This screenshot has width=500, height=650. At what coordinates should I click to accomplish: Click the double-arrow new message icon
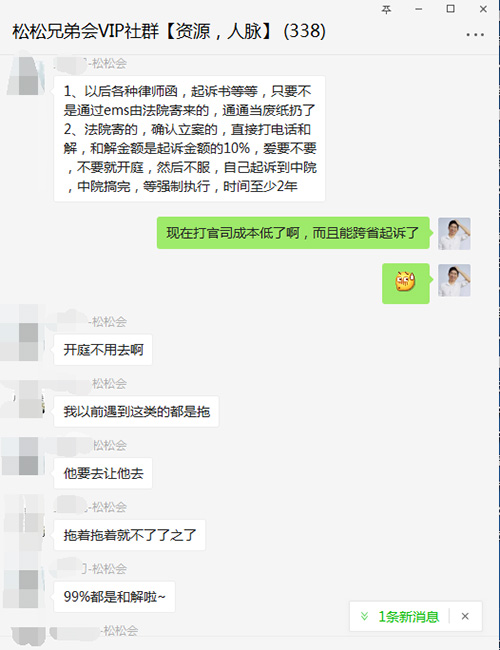click(x=364, y=616)
